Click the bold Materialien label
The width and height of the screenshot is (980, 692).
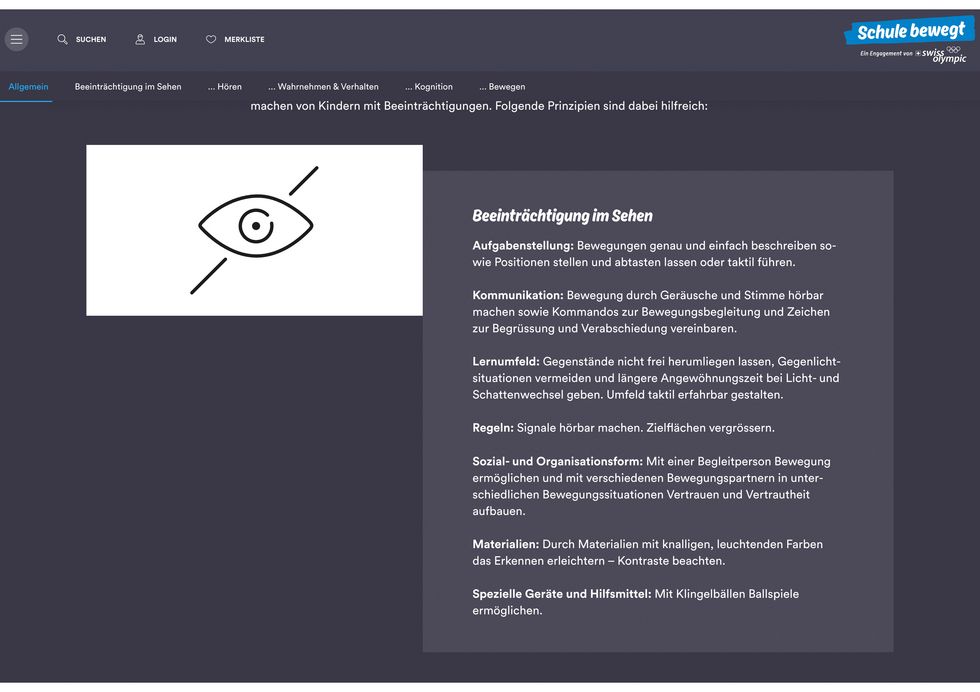coord(506,544)
